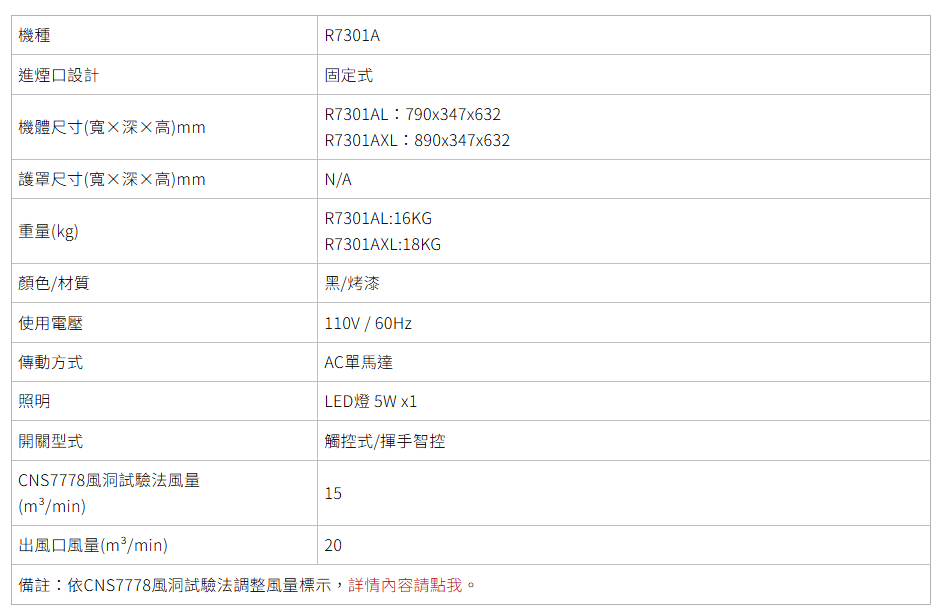Click the LED燈 5W x1 lighting value
The height and width of the screenshot is (613, 942).
[x=370, y=402]
